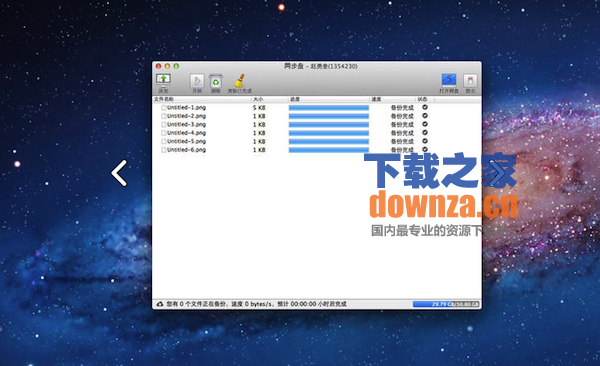Click the backup complete text for Untitled-1.png

coord(402,108)
